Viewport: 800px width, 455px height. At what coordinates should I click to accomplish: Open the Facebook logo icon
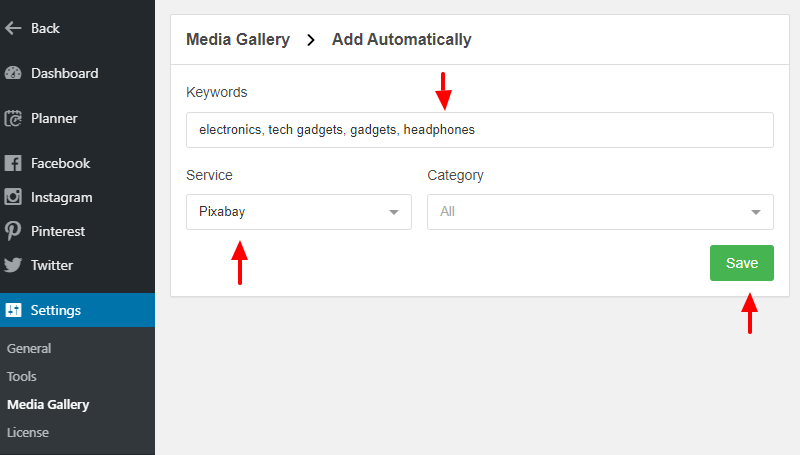(x=13, y=163)
